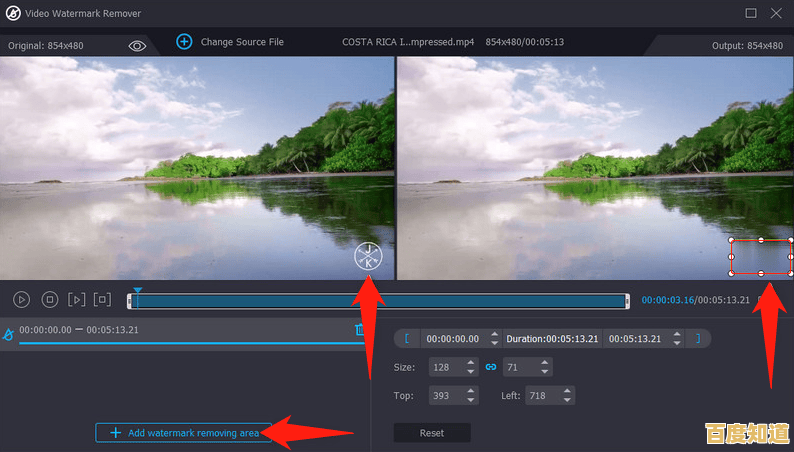Click the timeline scrubber bar

pos(378,300)
